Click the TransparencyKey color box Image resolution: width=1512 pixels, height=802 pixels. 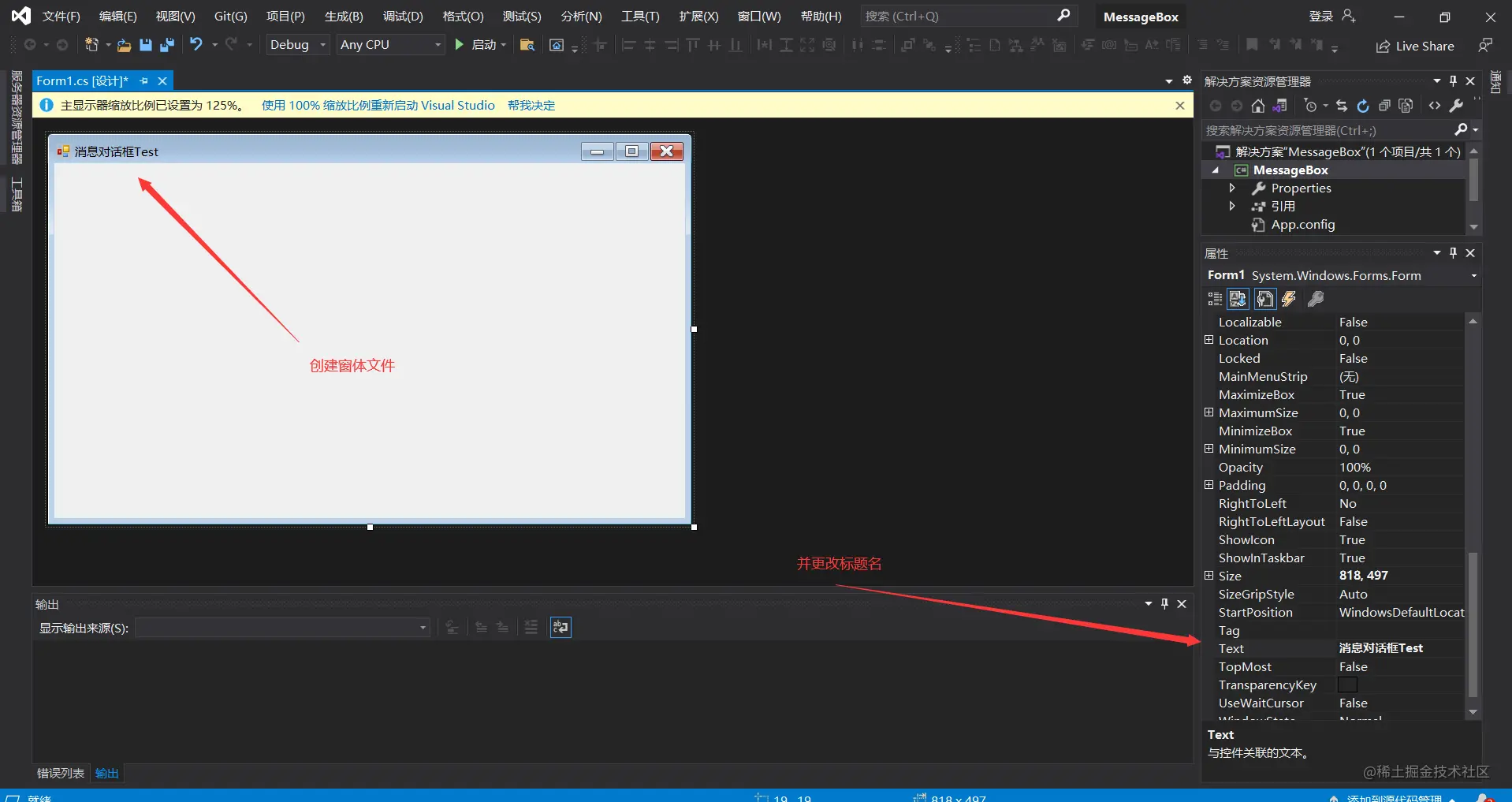tap(1348, 685)
